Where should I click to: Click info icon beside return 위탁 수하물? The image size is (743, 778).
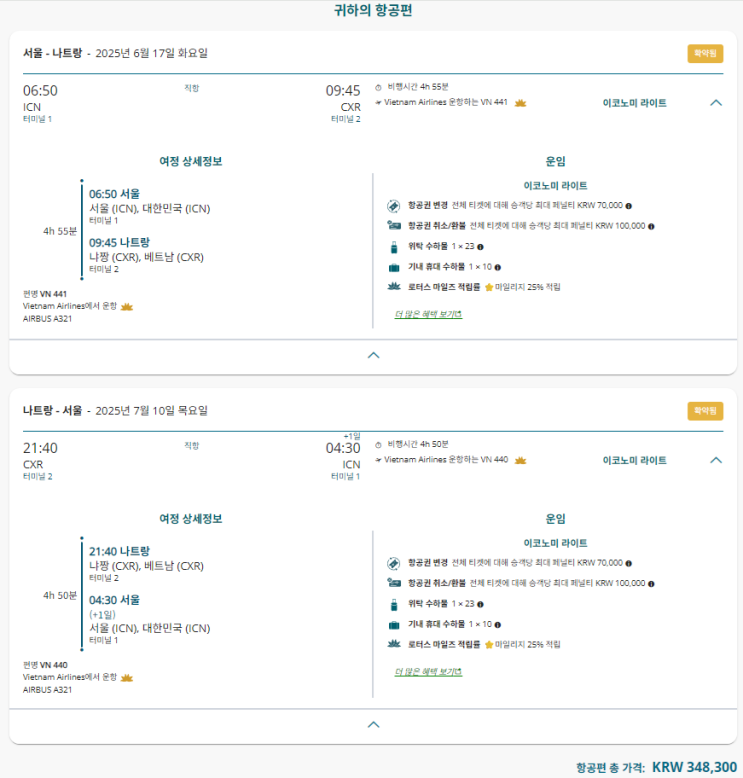click(x=482, y=604)
